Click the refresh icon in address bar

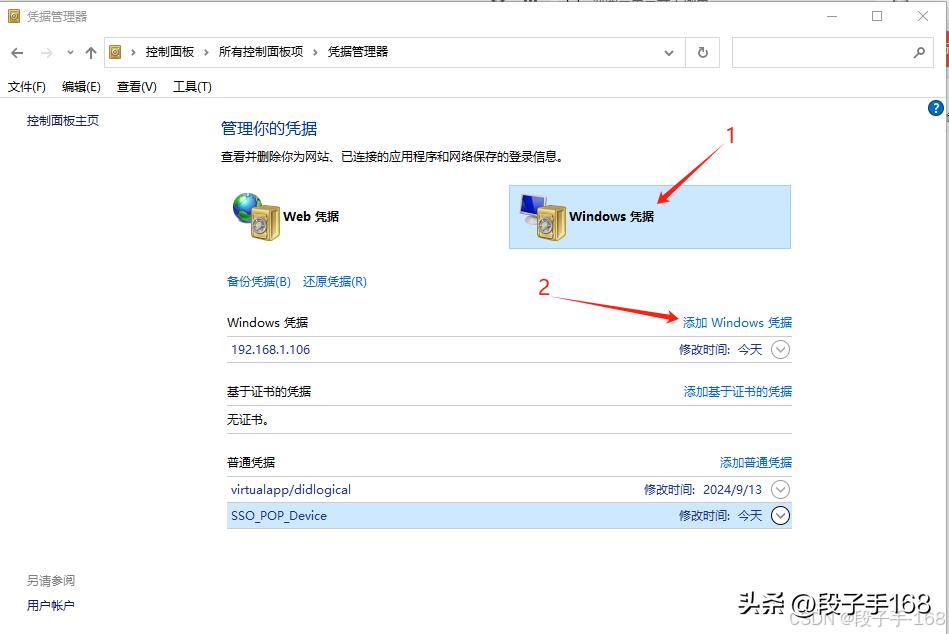[702, 52]
